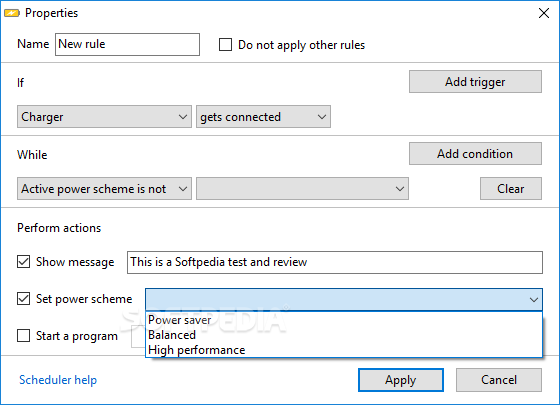The image size is (560, 405).
Task: Select Balanced from the list
Action: coord(344,335)
